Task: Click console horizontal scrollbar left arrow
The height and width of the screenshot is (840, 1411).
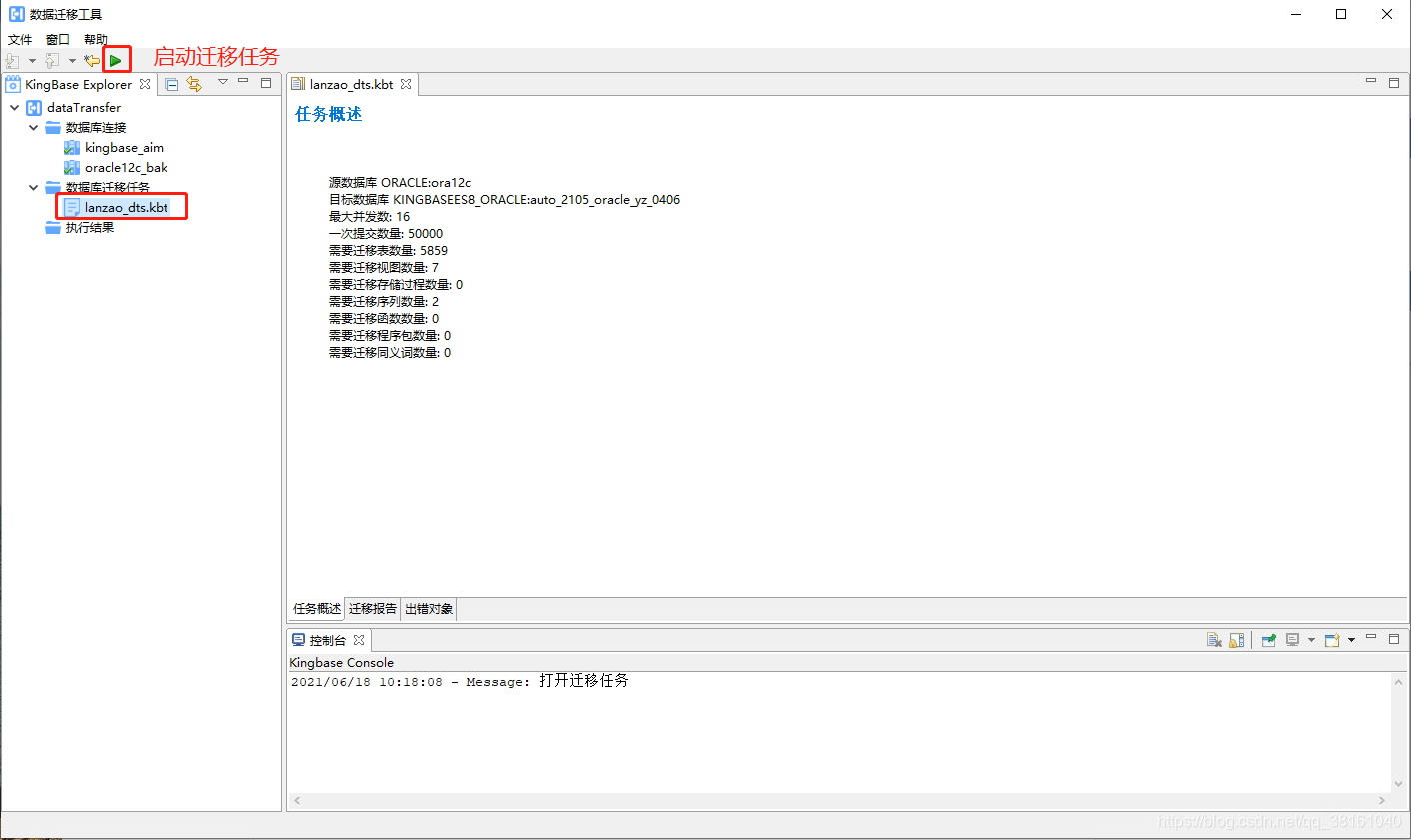Action: point(297,800)
